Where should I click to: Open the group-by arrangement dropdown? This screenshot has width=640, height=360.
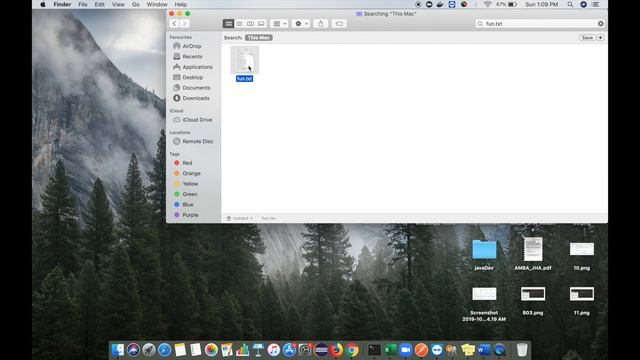point(280,24)
